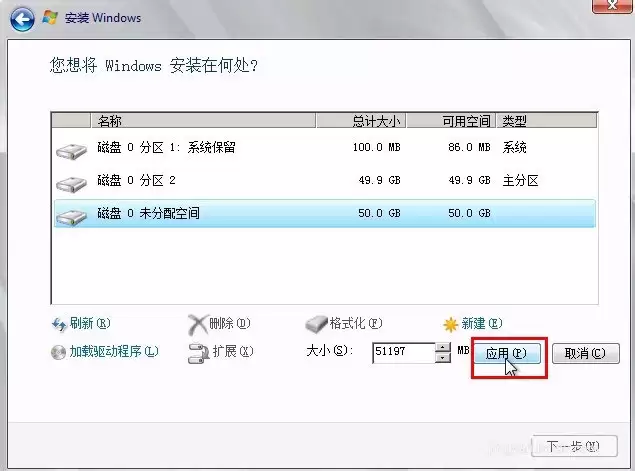Click 刷新(R) refresh link
Image resolution: width=635 pixels, height=471 pixels.
90,323
